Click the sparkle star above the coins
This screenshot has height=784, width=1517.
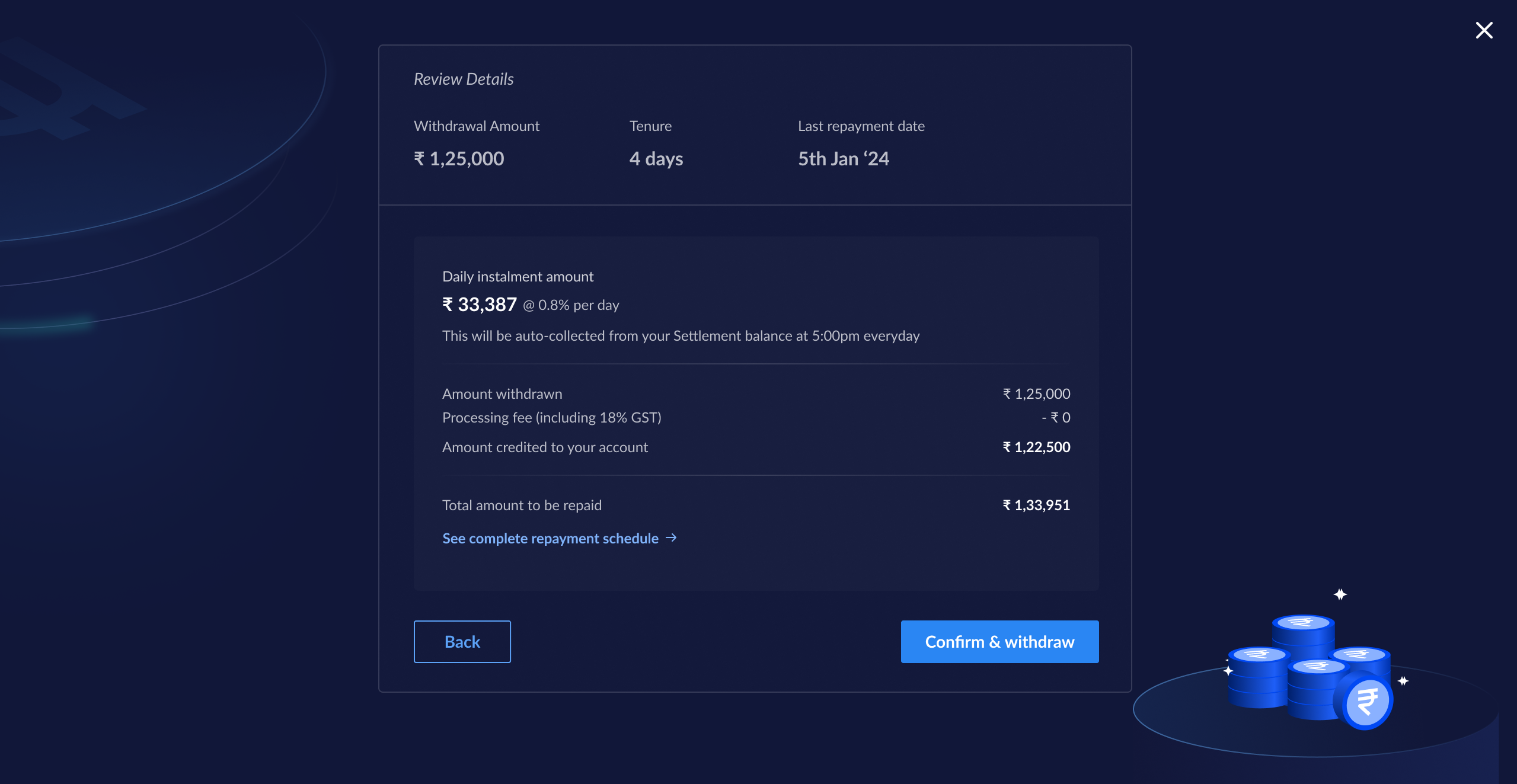[x=1340, y=594]
